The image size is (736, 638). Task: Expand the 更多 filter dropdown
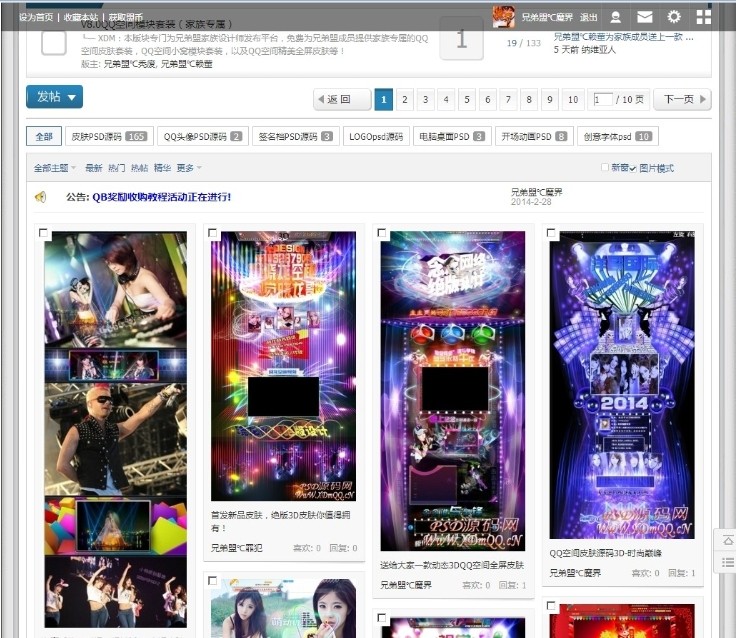(x=189, y=168)
